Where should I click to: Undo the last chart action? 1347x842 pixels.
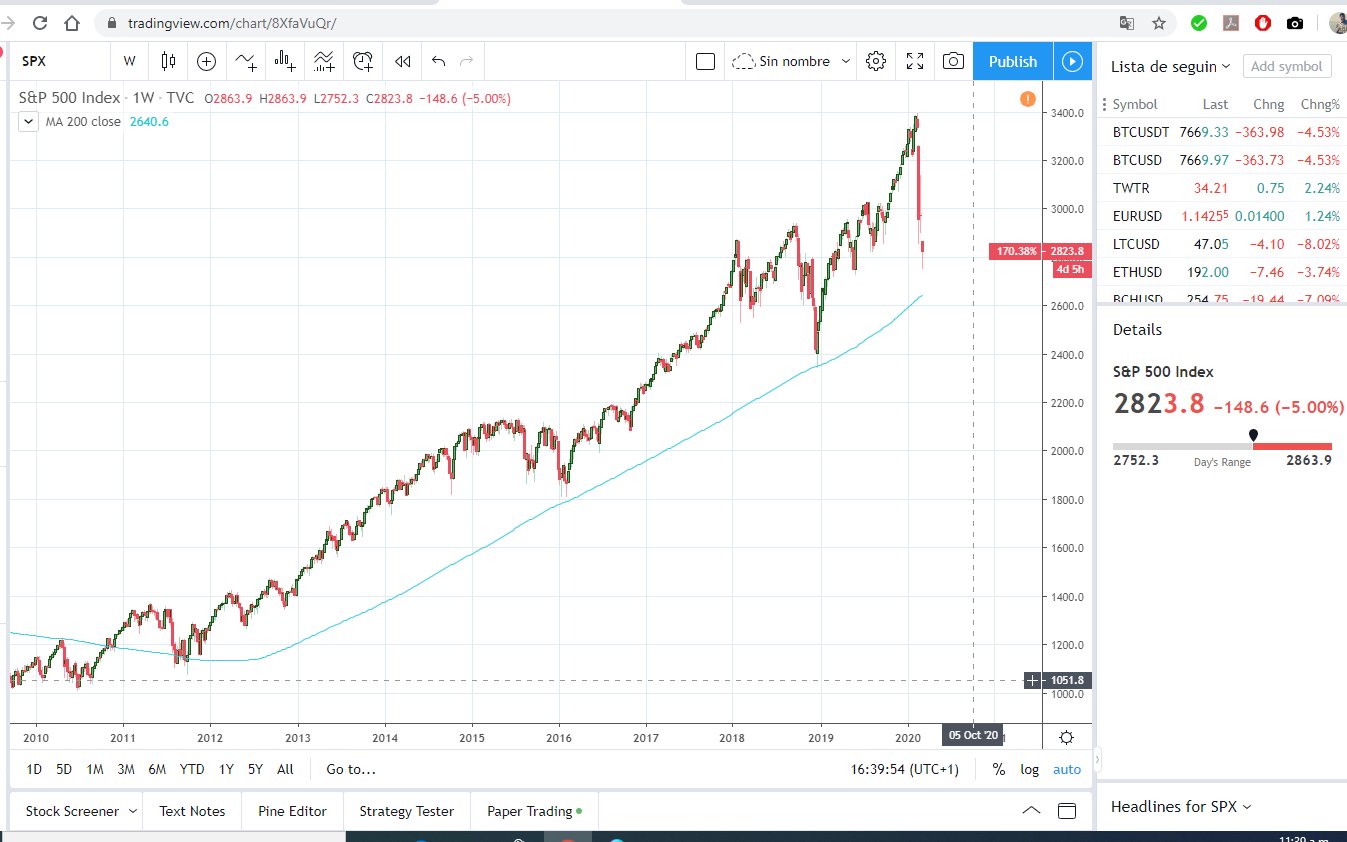(438, 61)
